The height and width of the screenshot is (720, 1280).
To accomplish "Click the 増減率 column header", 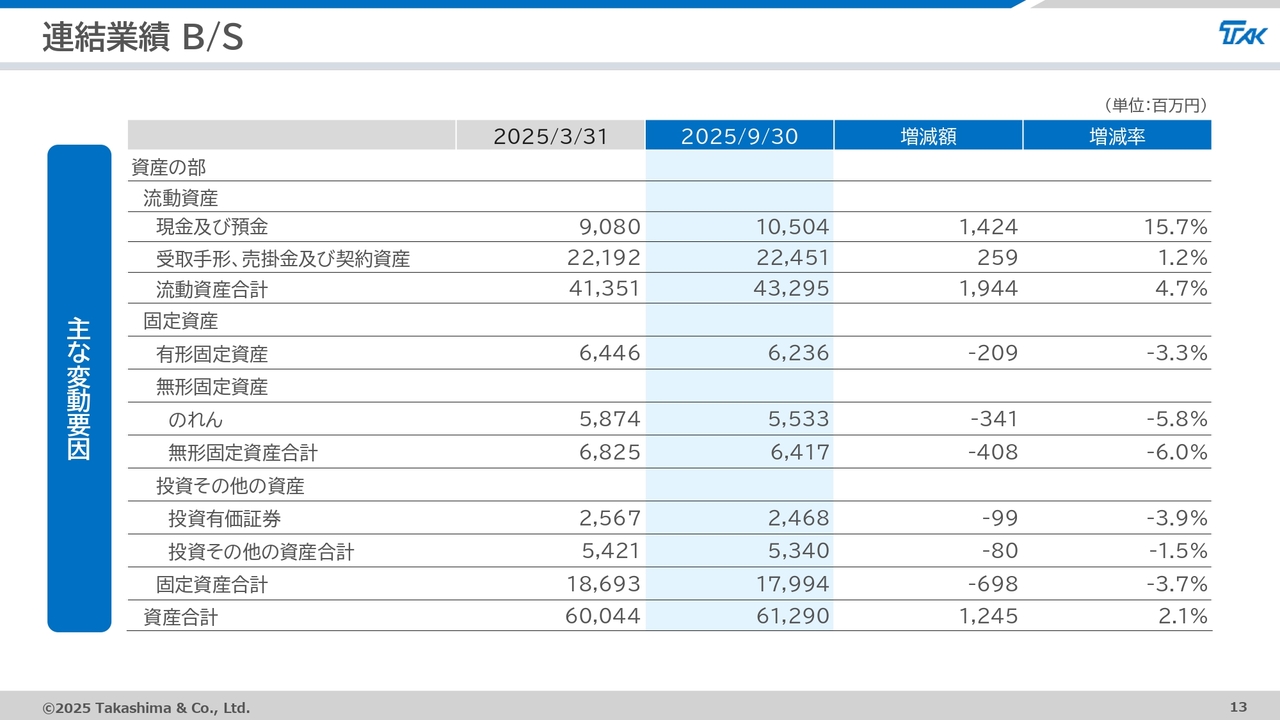I will tap(1116, 136).
